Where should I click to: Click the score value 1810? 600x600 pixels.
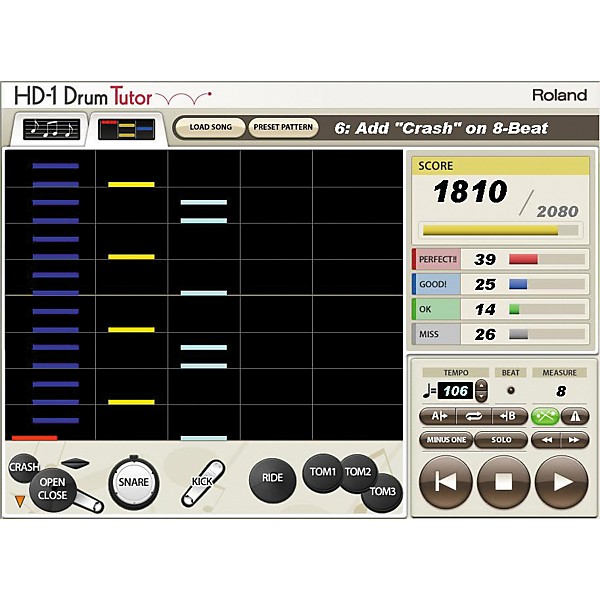pyautogui.click(x=470, y=191)
